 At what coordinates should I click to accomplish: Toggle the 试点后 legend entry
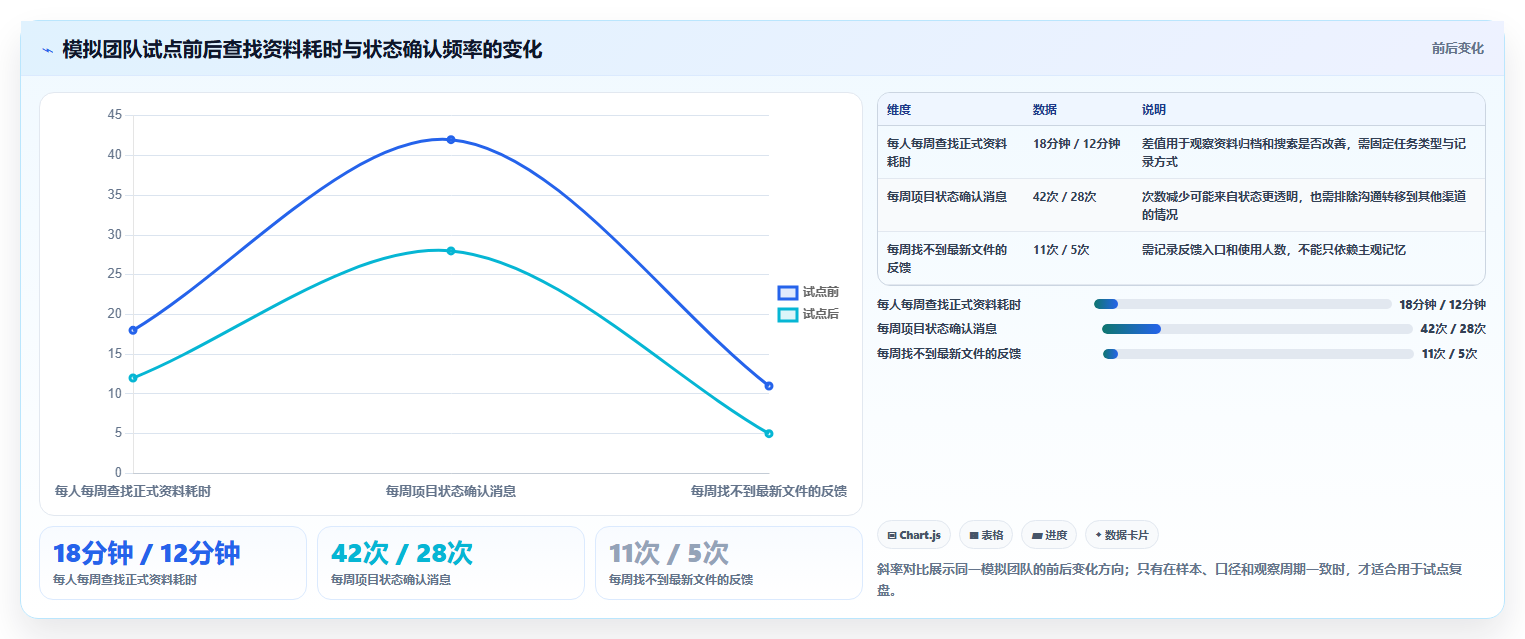tap(808, 314)
